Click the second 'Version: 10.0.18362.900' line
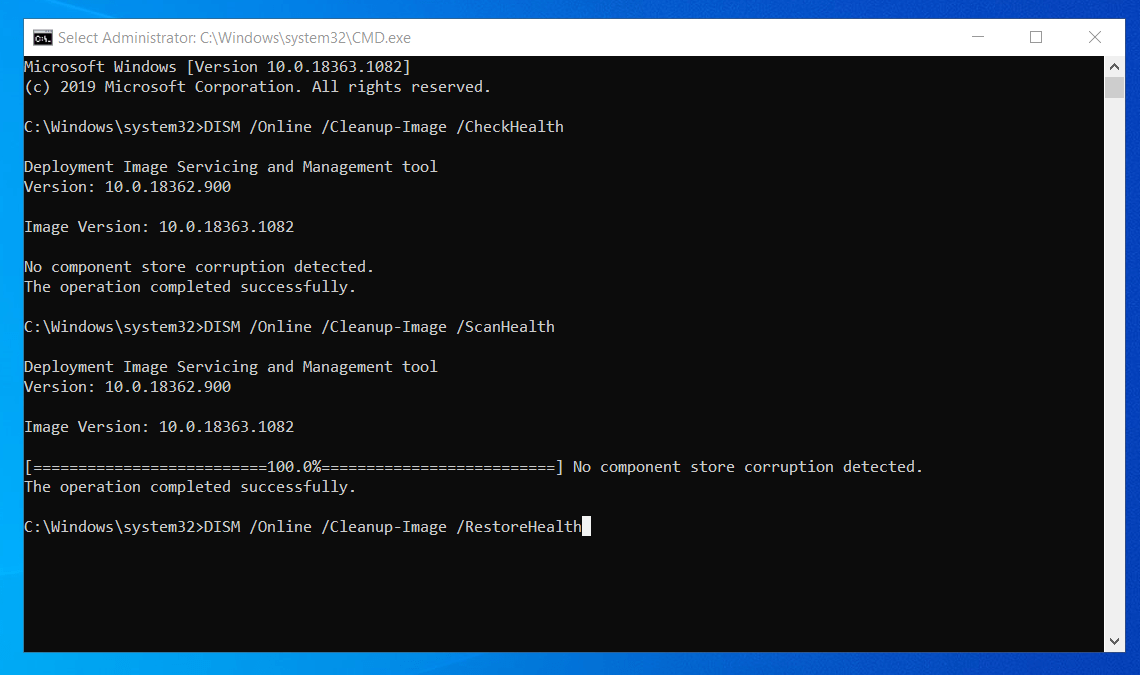Screen dimensions: 1140x675 (x=127, y=387)
